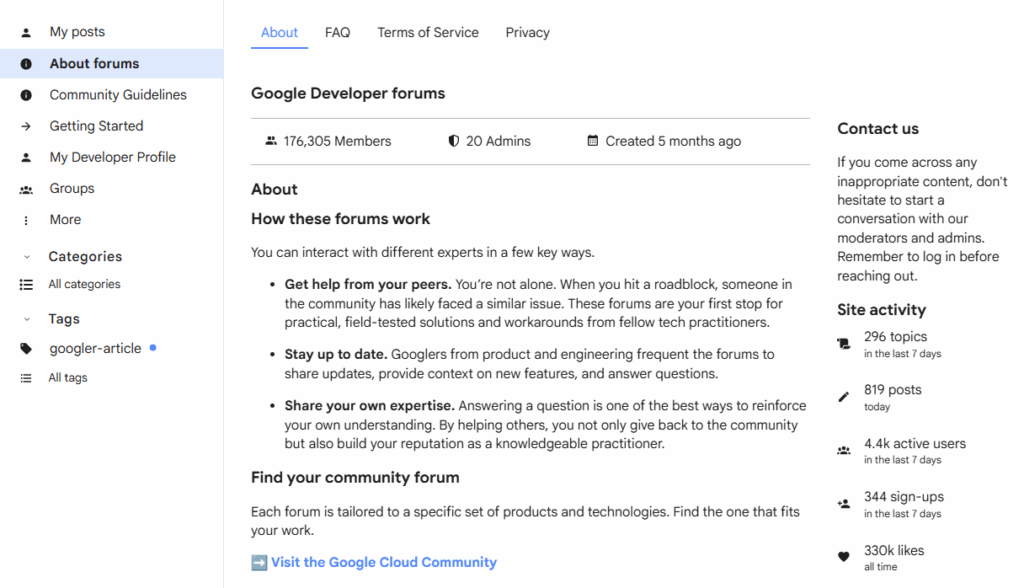1024x588 pixels.
Task: Click the Google Developer forums title
Action: (348, 93)
